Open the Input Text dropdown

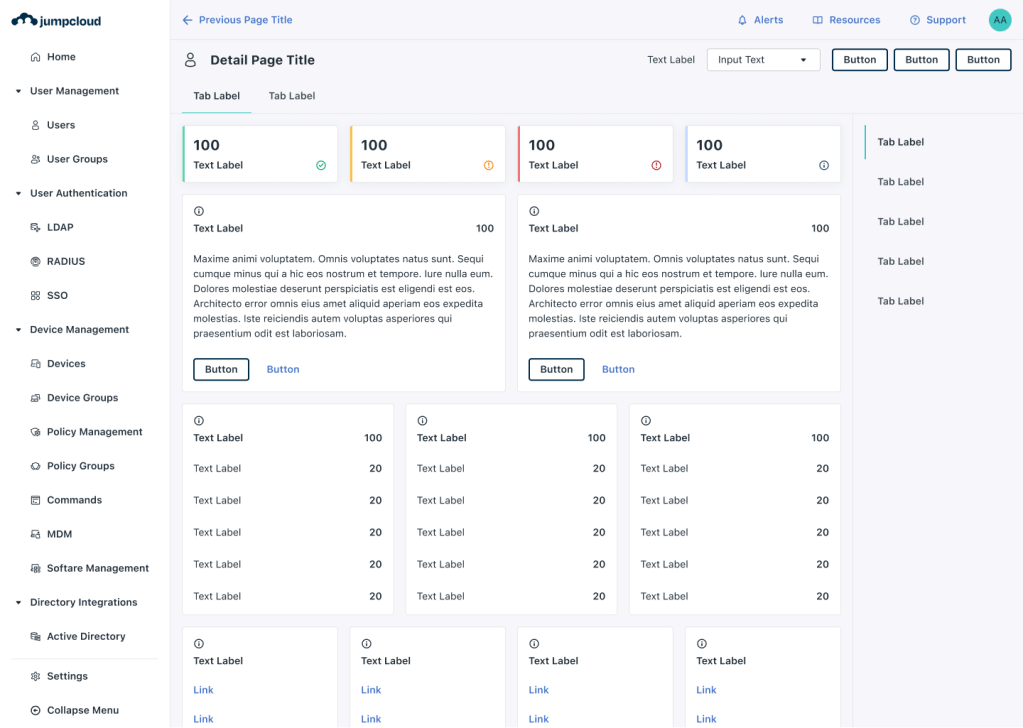tap(763, 60)
